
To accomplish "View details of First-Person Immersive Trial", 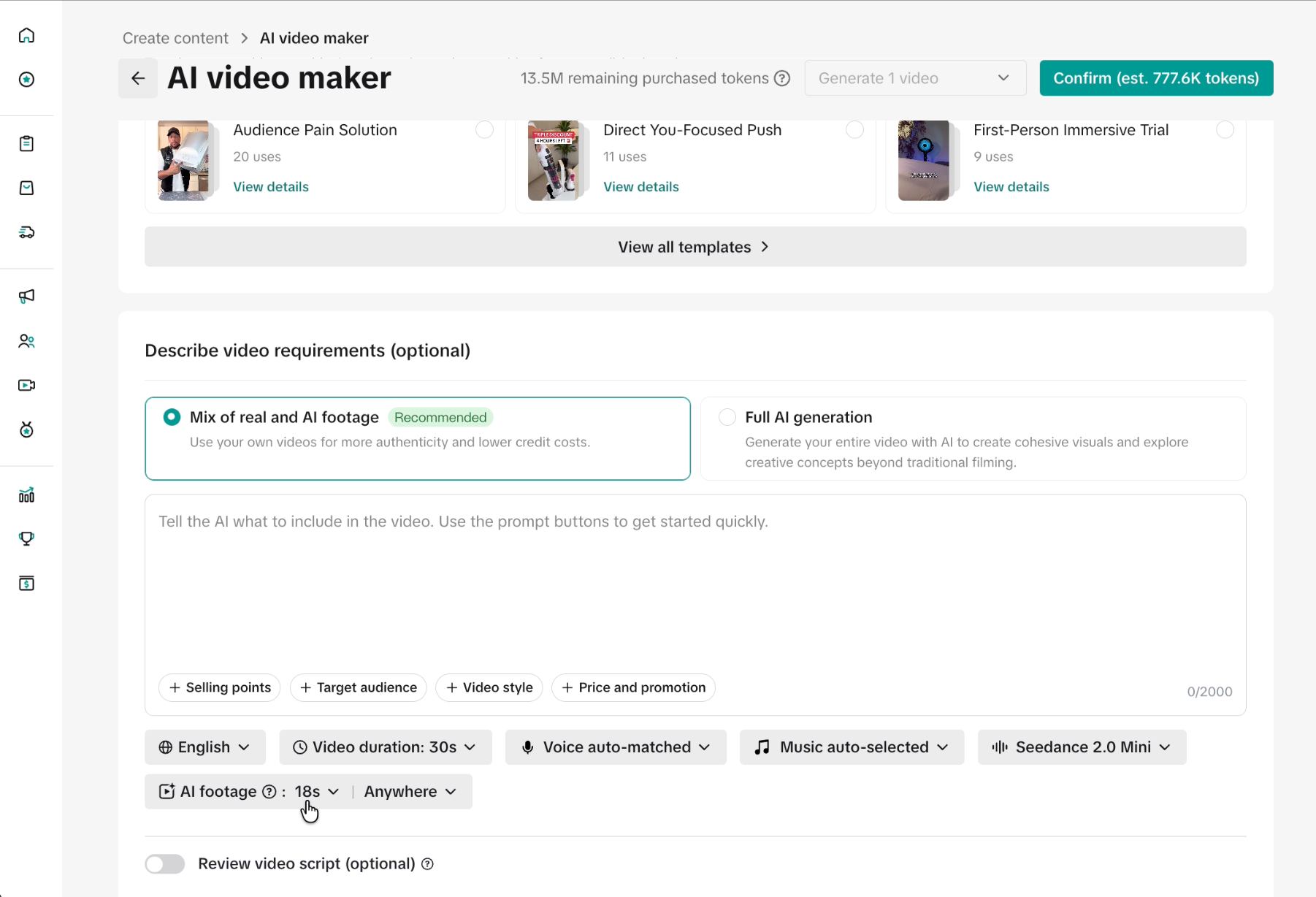I will click(1011, 187).
